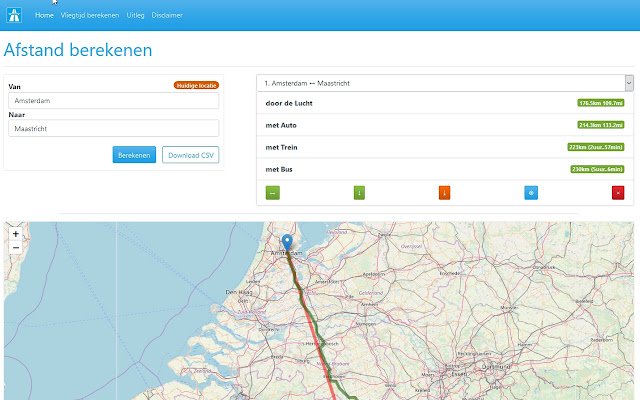This screenshot has width=640, height=400.
Task: Focus the Naar field containing Maastricht
Action: (x=113, y=128)
